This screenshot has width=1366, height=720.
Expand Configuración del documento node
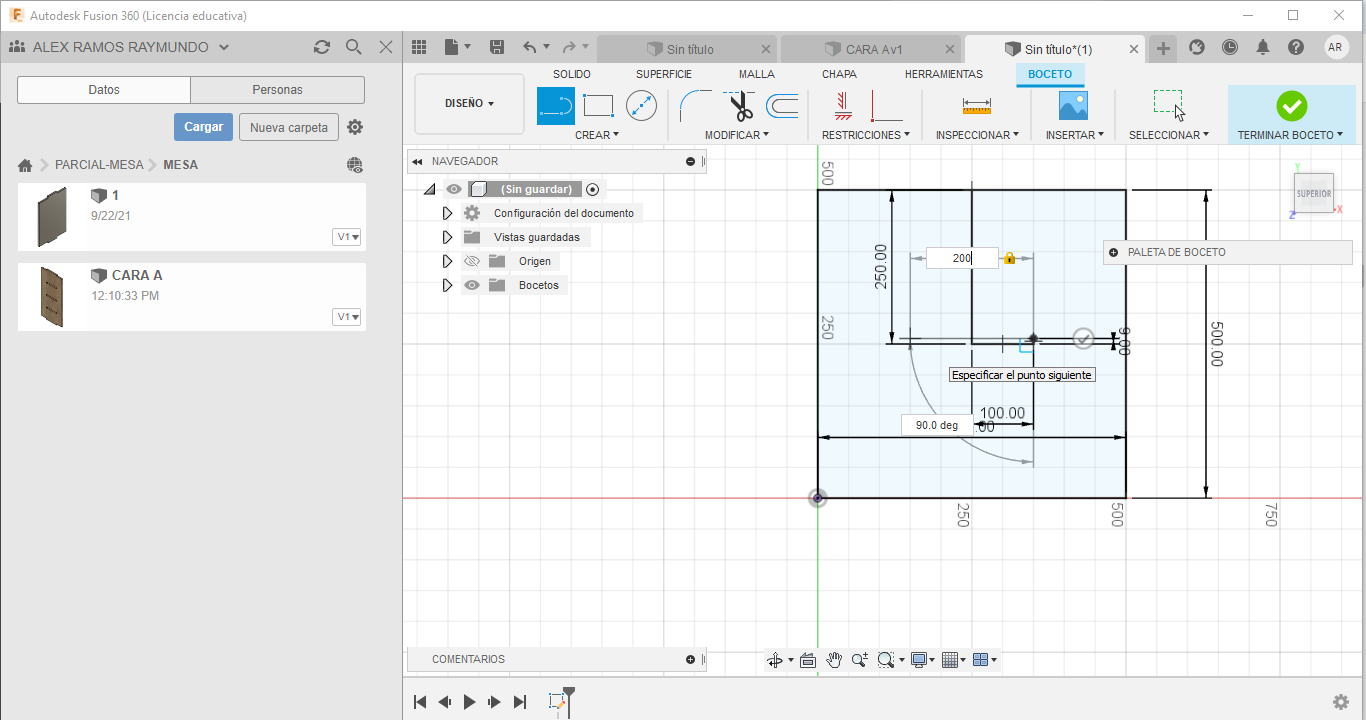tap(447, 213)
